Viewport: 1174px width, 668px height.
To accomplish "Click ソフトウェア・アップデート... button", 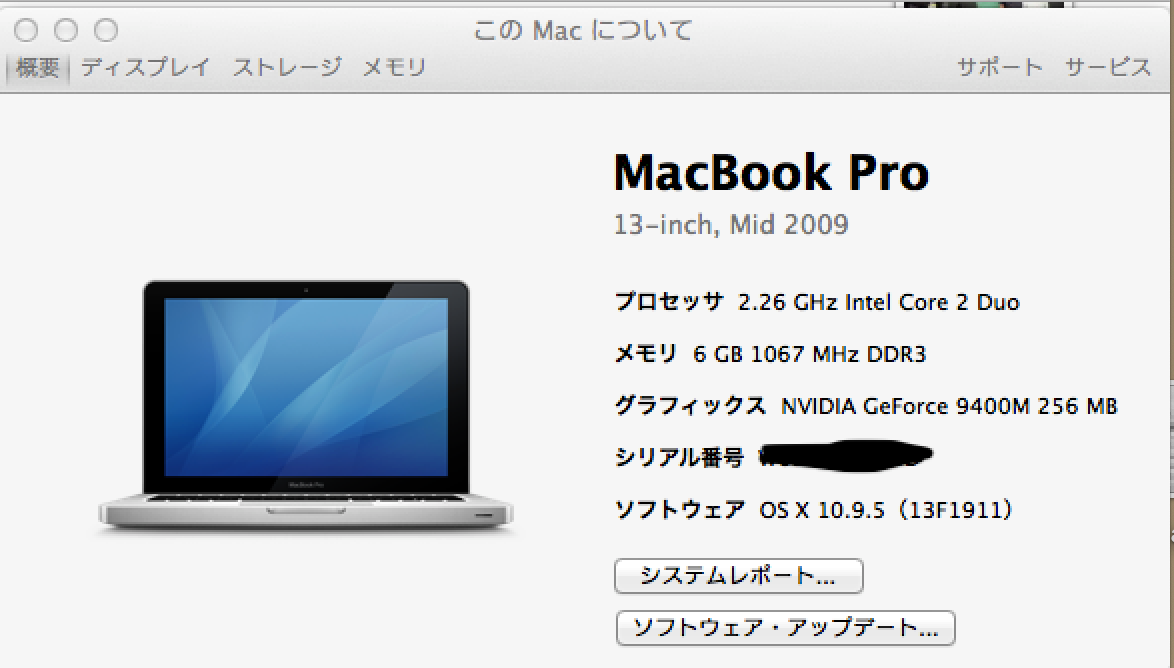I will point(785,628).
